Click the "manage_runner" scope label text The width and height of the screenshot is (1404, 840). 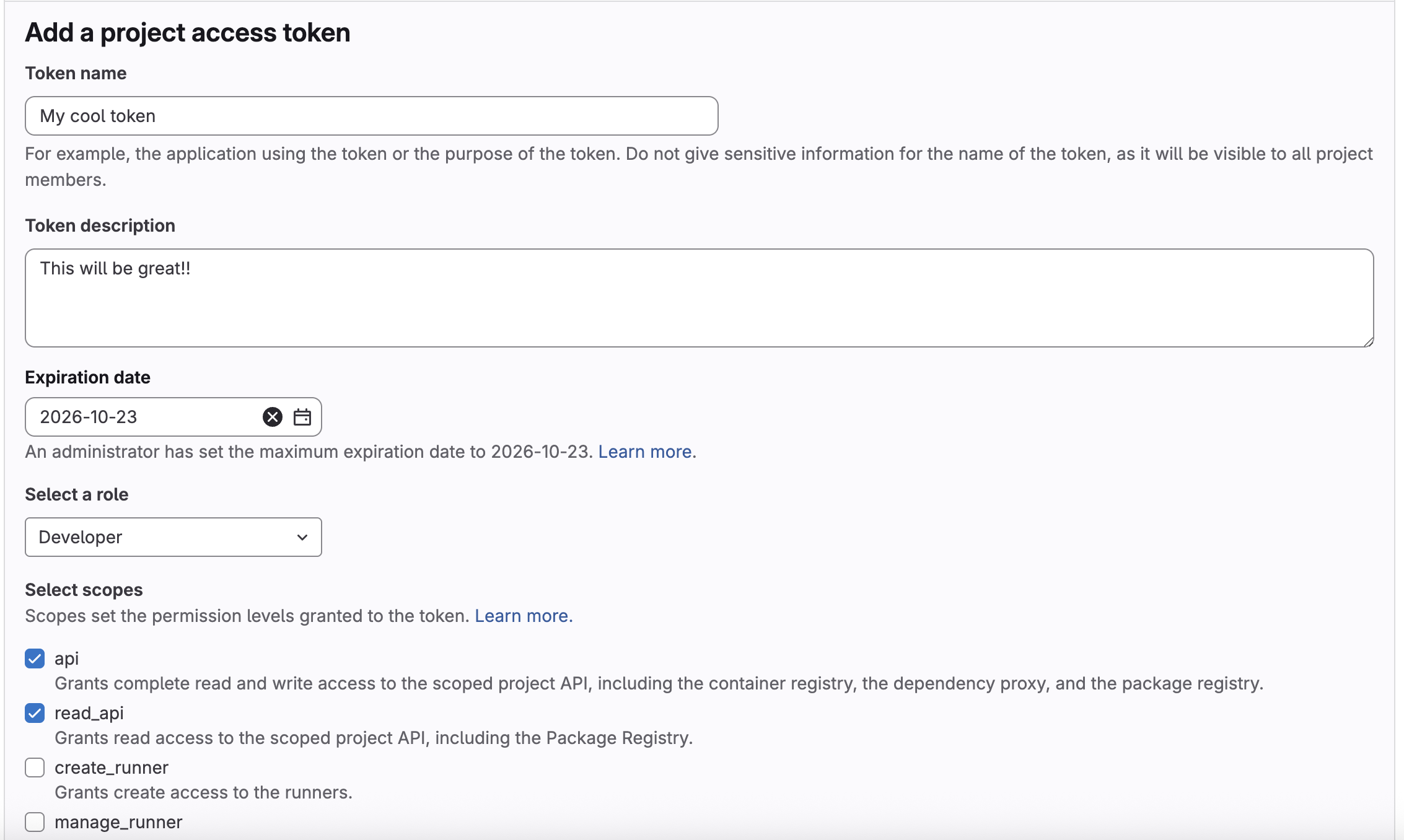click(118, 822)
